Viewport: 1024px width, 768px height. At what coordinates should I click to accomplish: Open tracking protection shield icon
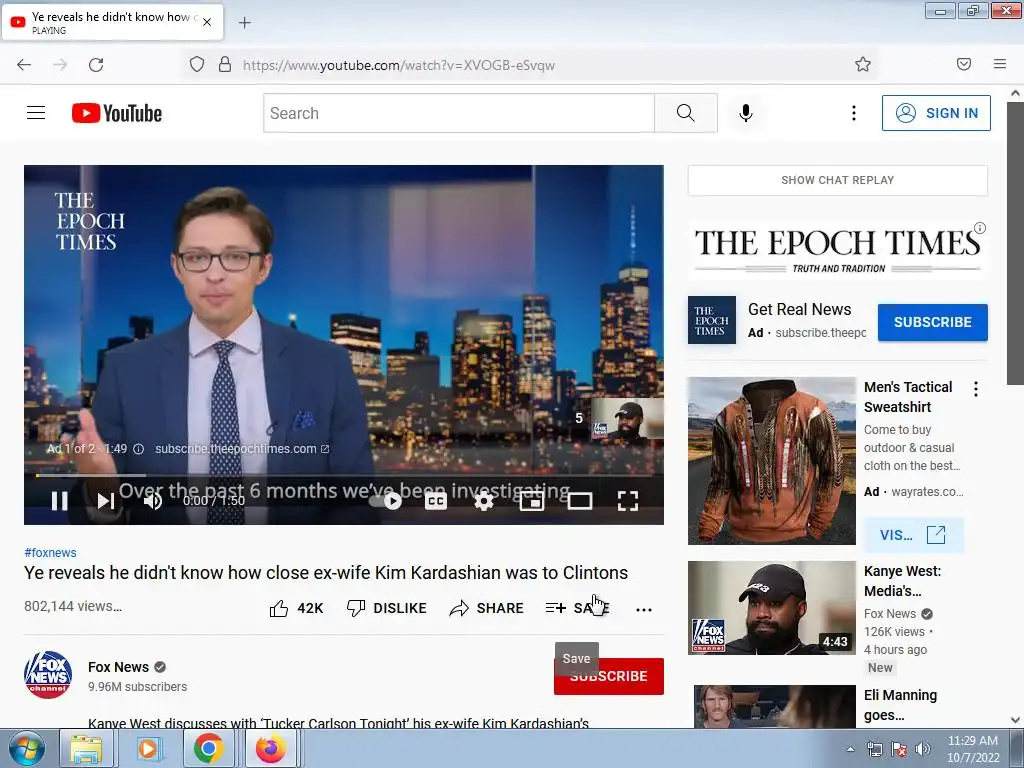pyautogui.click(x=197, y=65)
